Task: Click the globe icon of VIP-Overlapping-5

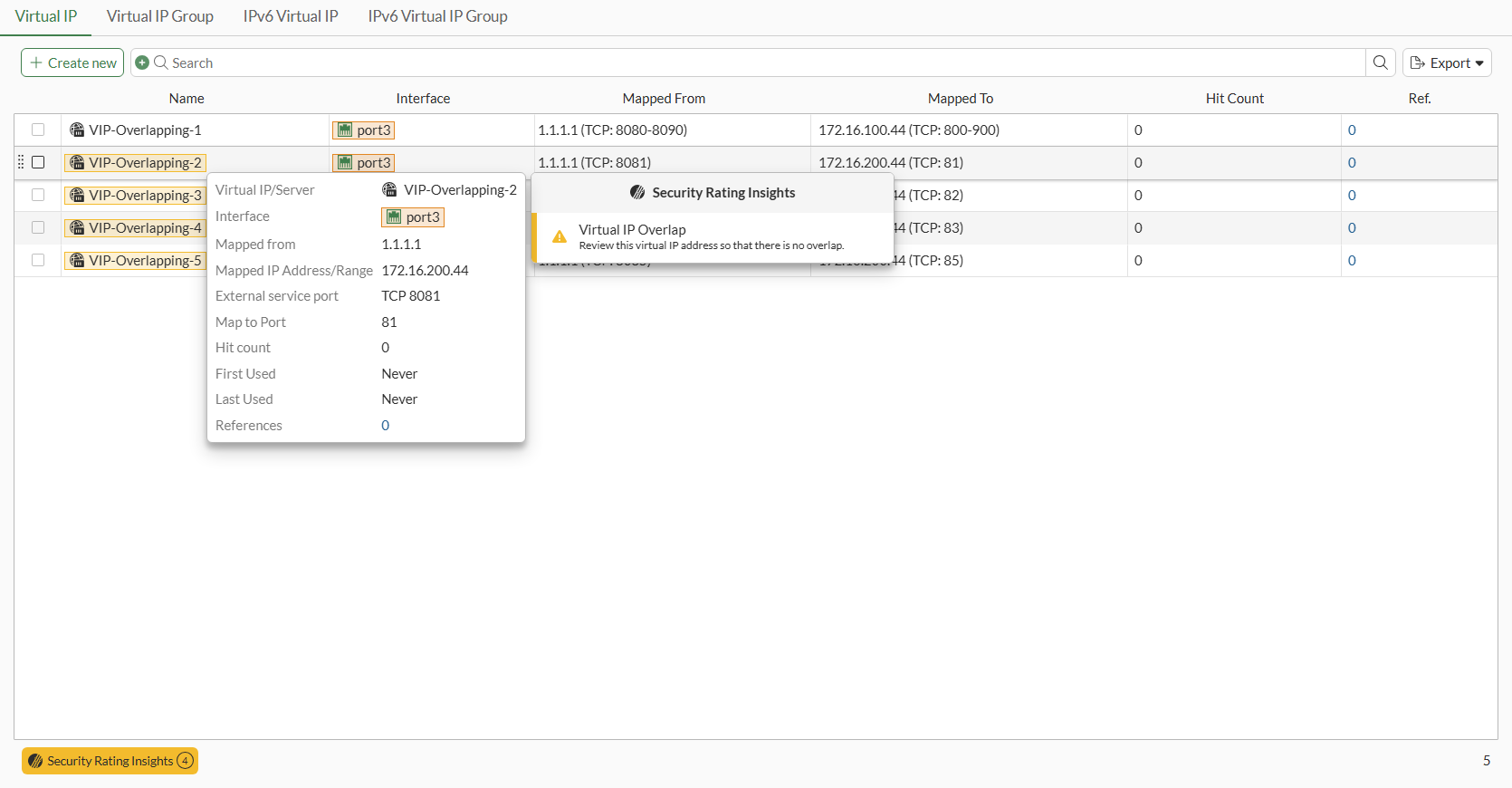Action: coord(77,260)
